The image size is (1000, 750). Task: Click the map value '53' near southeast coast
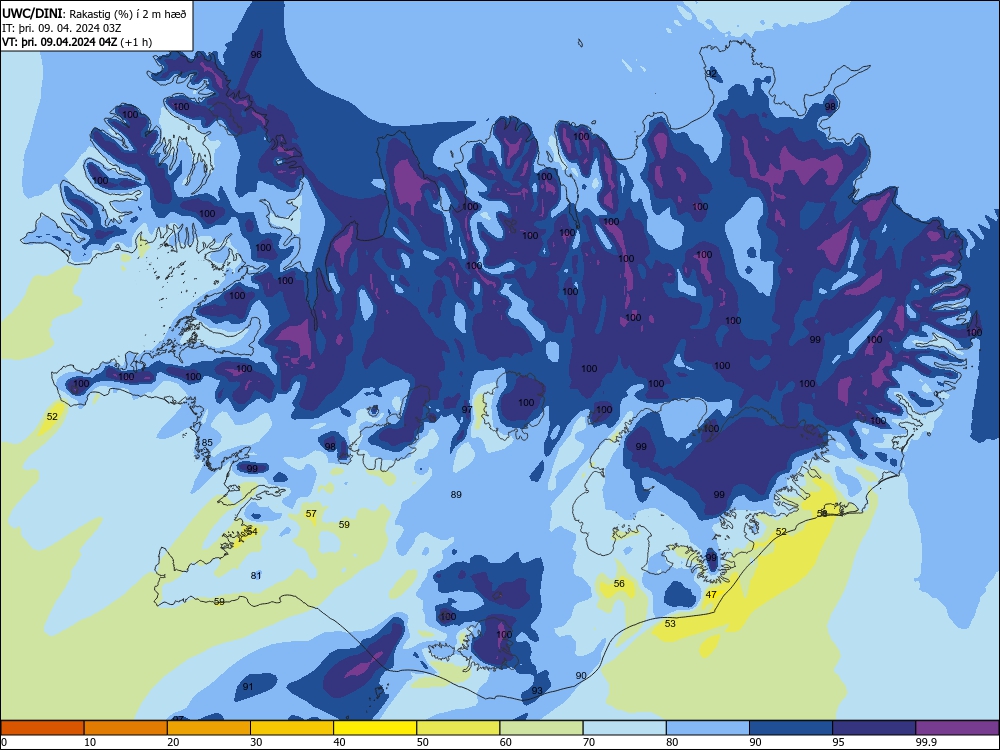click(670, 623)
